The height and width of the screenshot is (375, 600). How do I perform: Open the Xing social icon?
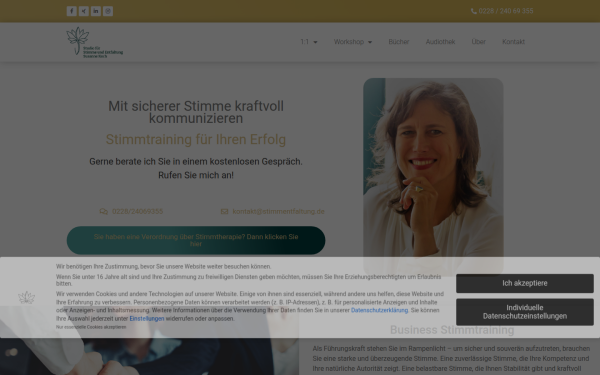click(84, 11)
